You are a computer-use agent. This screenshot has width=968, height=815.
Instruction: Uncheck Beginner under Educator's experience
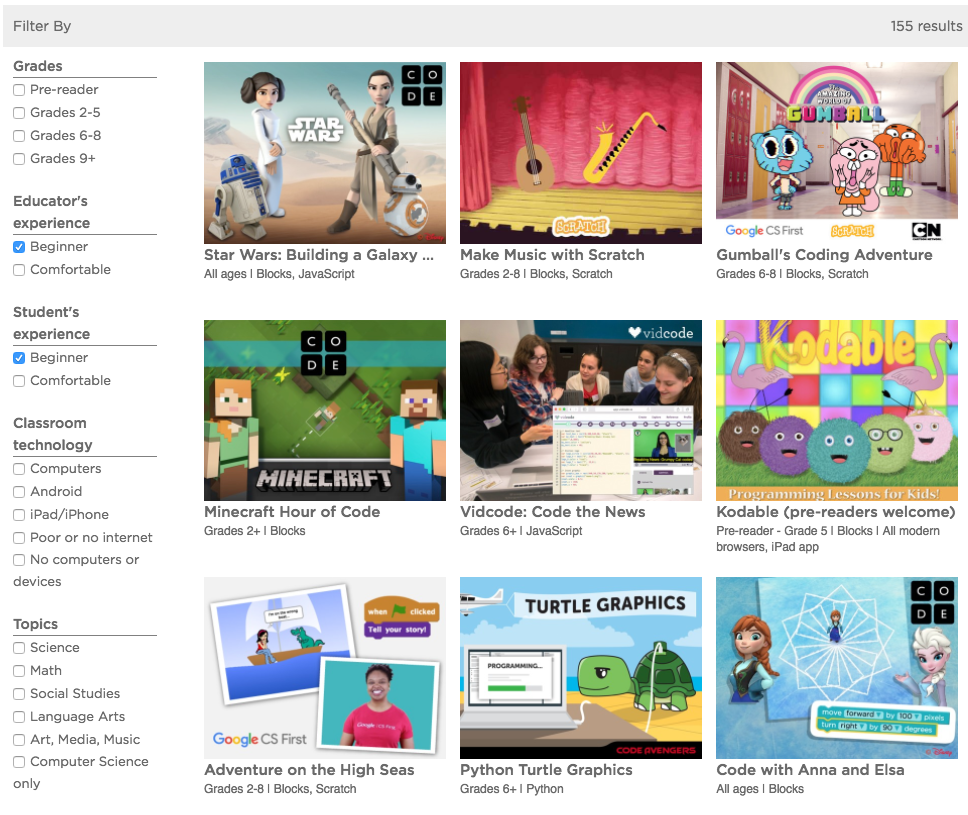point(19,247)
